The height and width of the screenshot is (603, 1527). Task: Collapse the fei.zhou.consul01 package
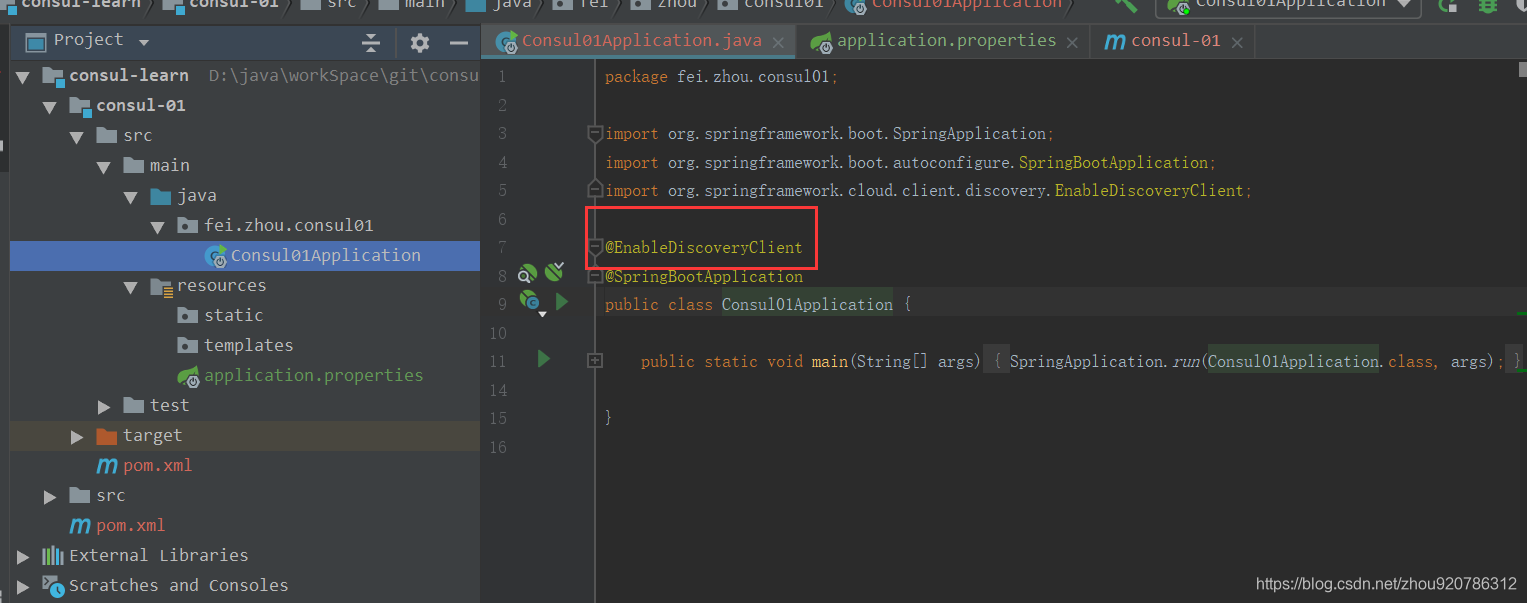(x=158, y=226)
